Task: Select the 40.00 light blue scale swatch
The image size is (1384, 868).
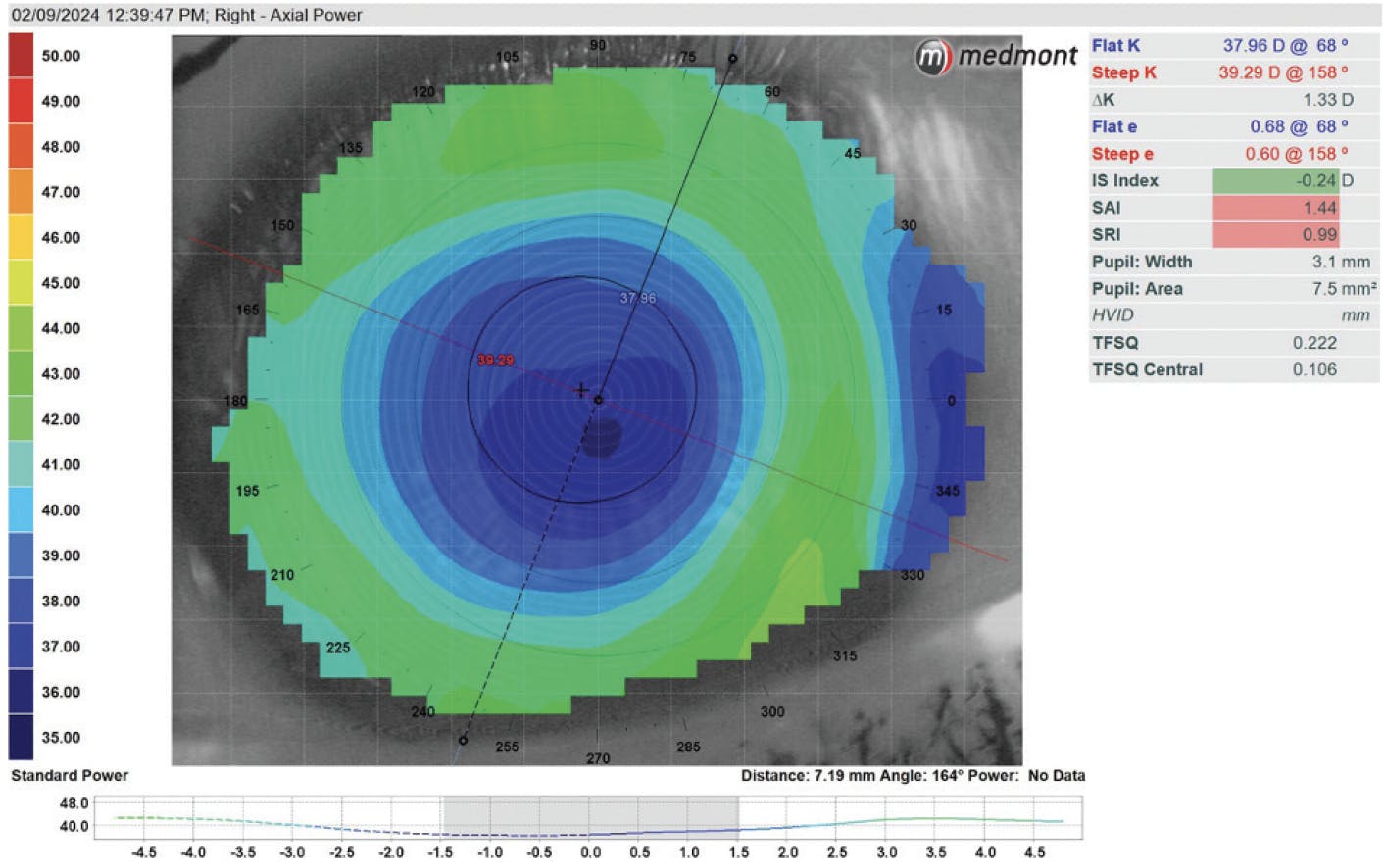Action: [x=21, y=509]
